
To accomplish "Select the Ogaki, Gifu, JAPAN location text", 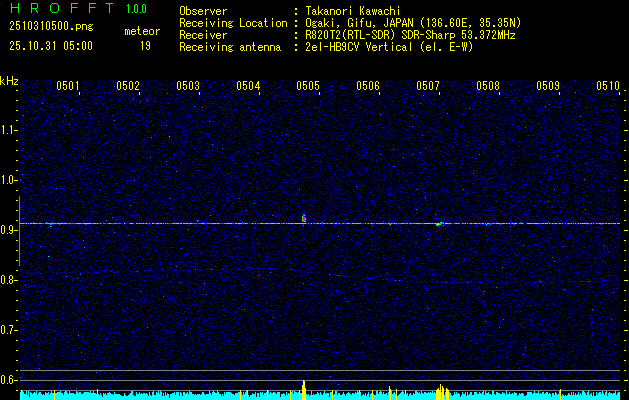I will click(413, 23).
